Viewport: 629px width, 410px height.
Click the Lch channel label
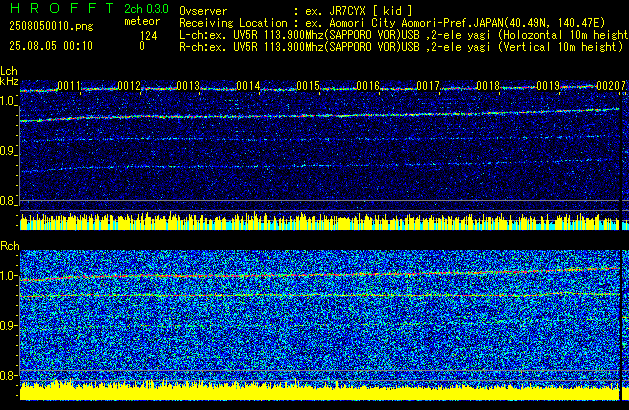(9, 71)
